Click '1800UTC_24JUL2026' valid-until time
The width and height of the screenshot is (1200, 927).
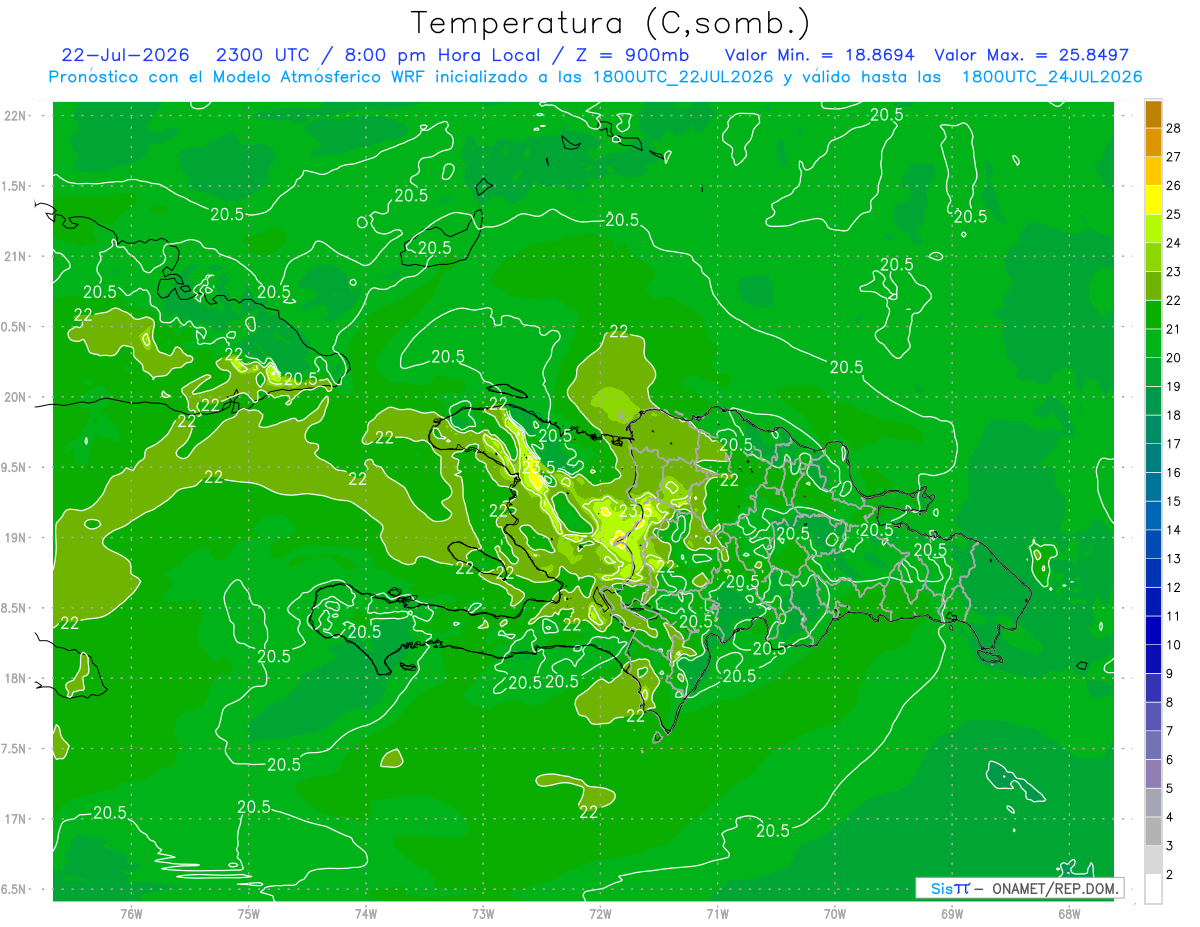click(x=1052, y=77)
